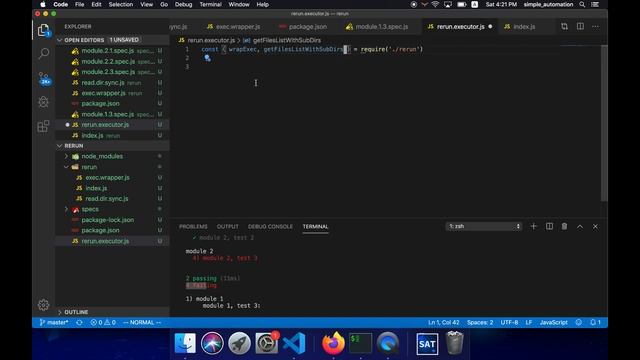
Task: Launch Siri from the dock
Action: [212, 343]
